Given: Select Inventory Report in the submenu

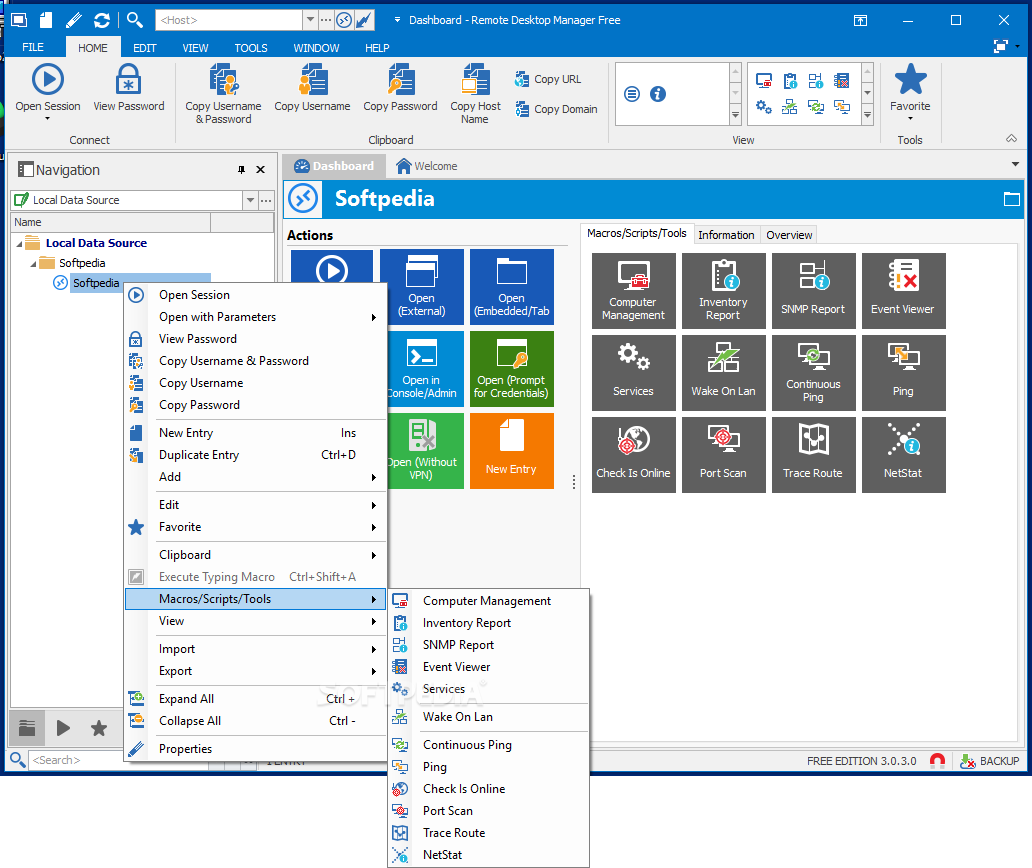Looking at the screenshot, I should point(488,623).
